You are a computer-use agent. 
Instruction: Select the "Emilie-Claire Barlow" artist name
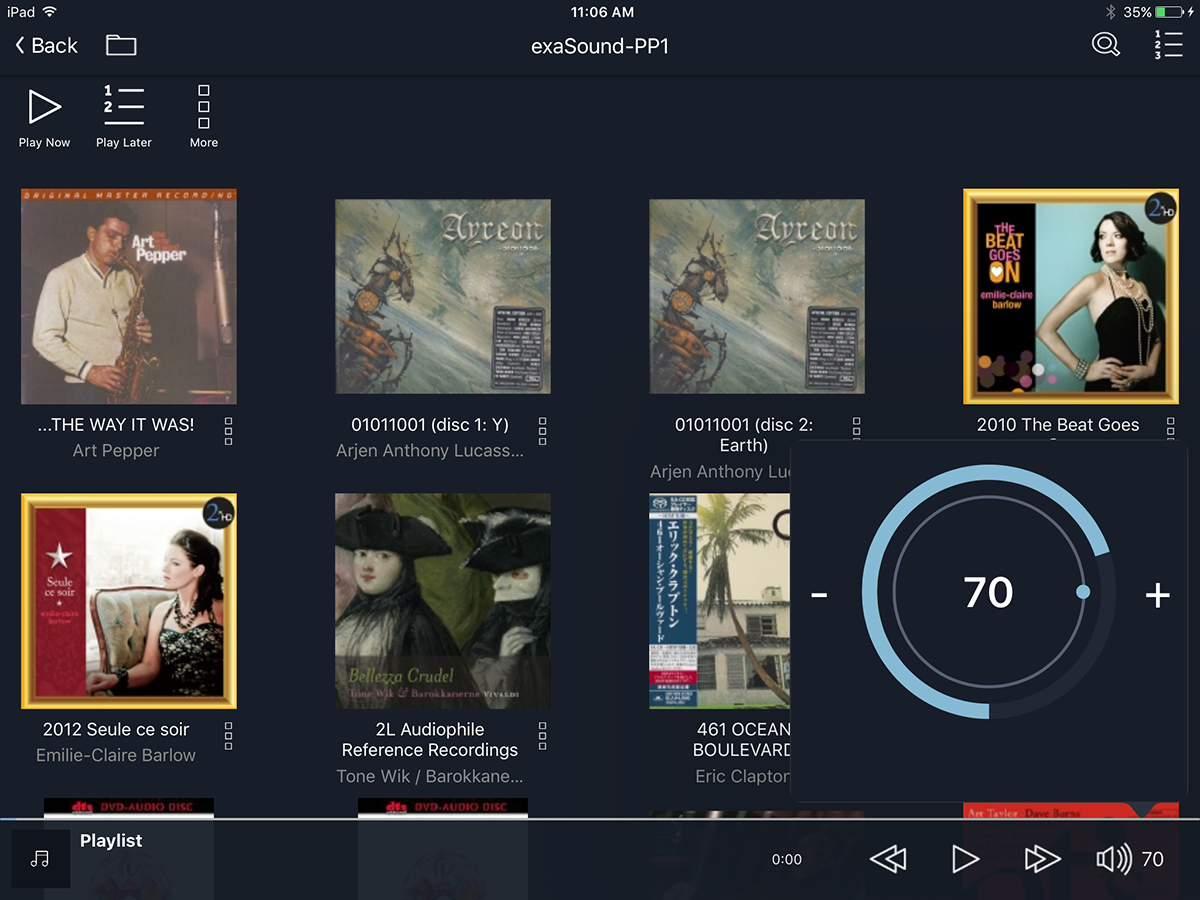click(116, 756)
